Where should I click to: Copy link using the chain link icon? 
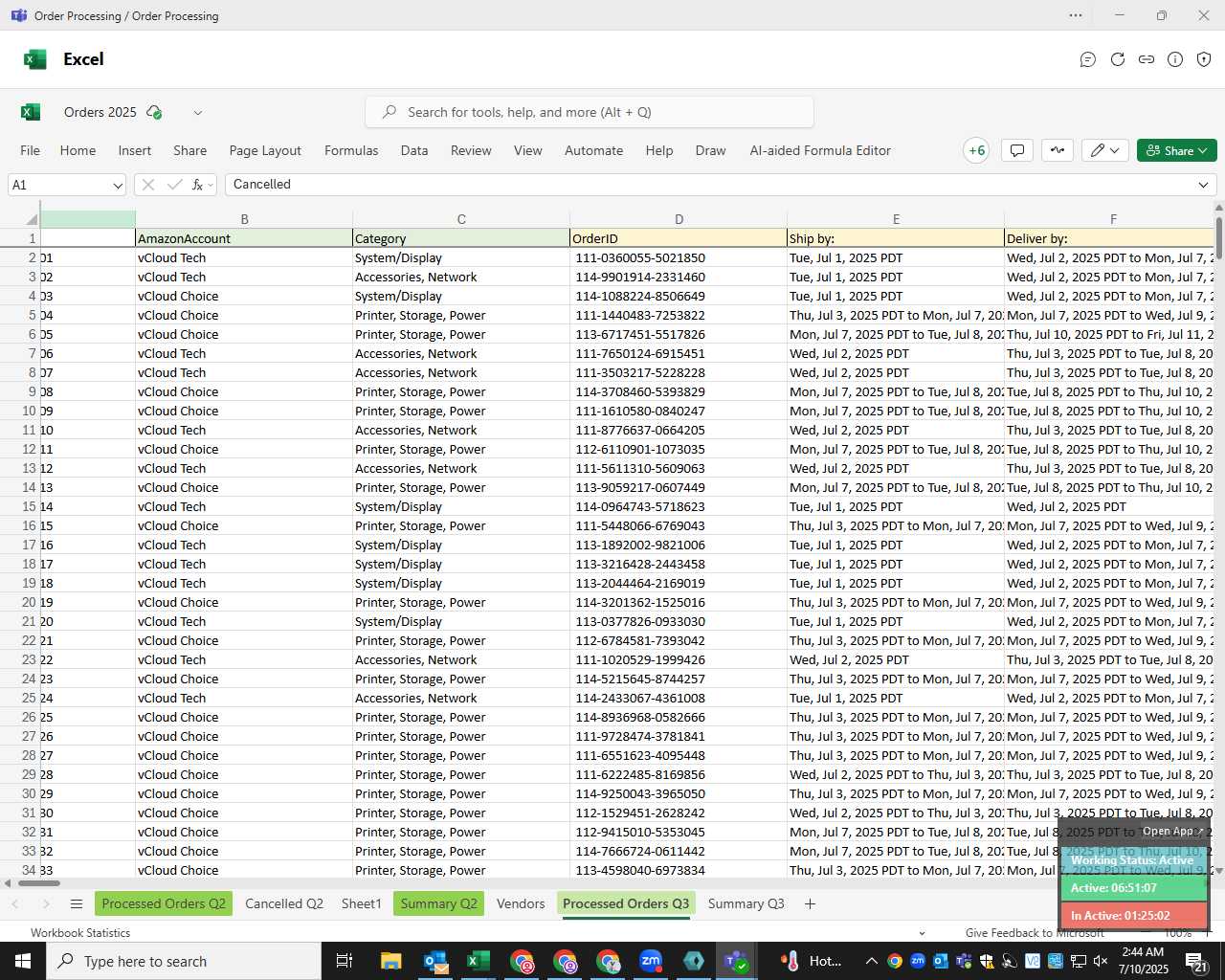point(1147,59)
